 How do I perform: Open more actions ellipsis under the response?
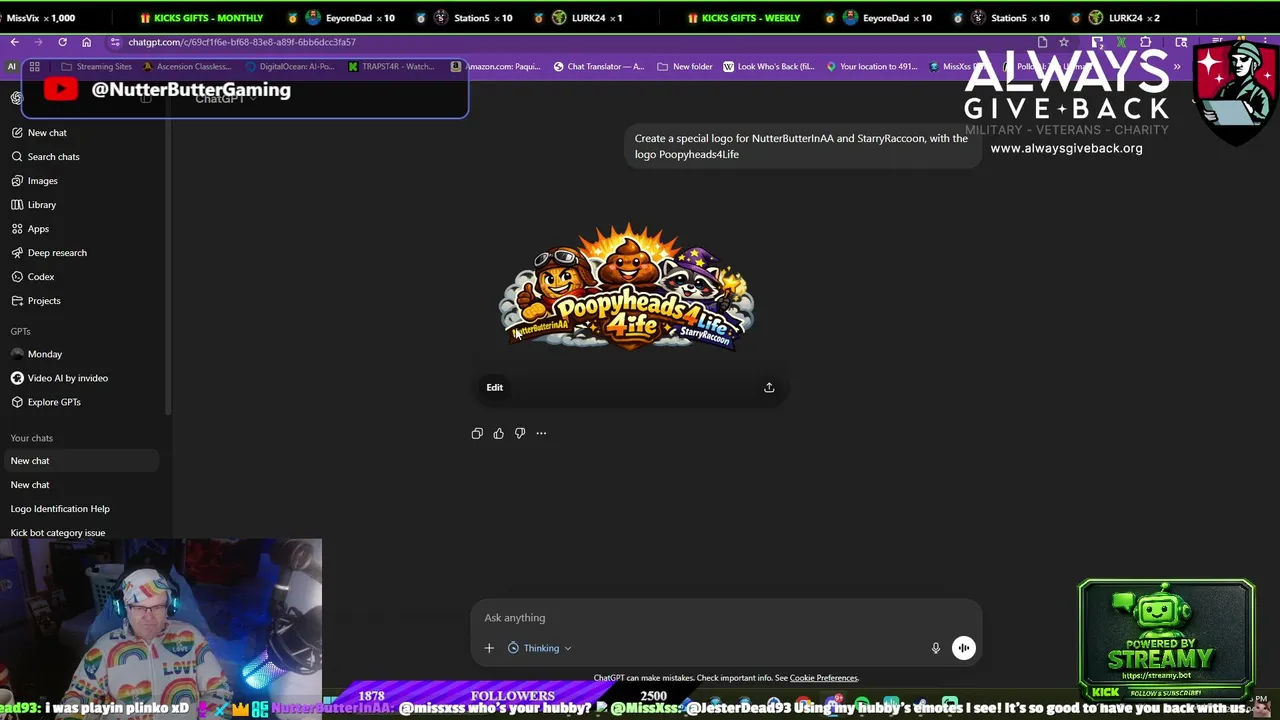[x=541, y=433]
